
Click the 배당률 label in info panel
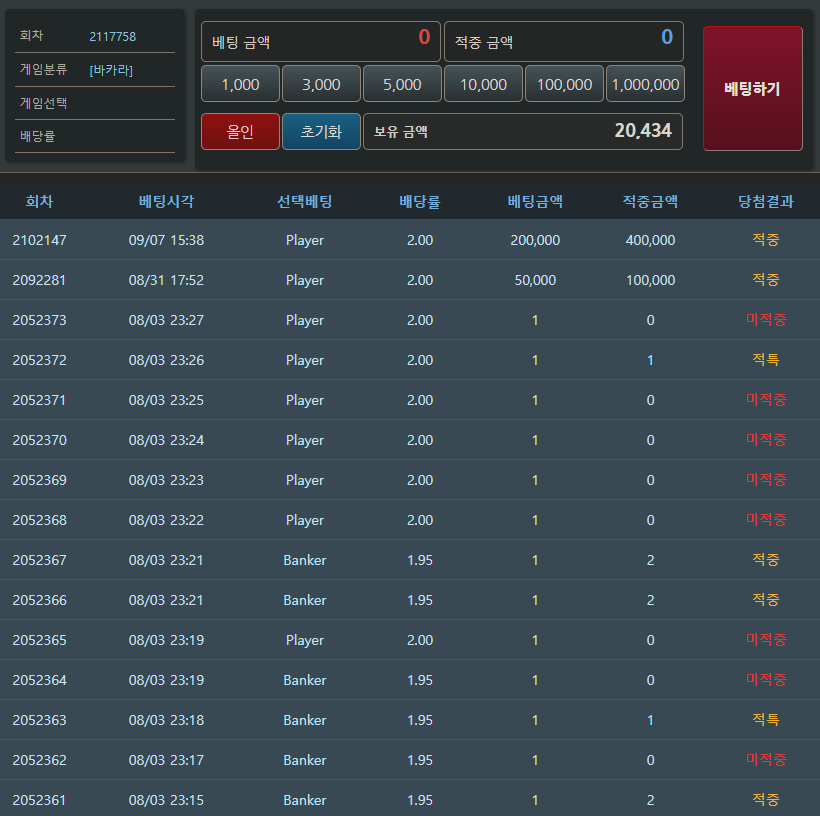(x=37, y=137)
